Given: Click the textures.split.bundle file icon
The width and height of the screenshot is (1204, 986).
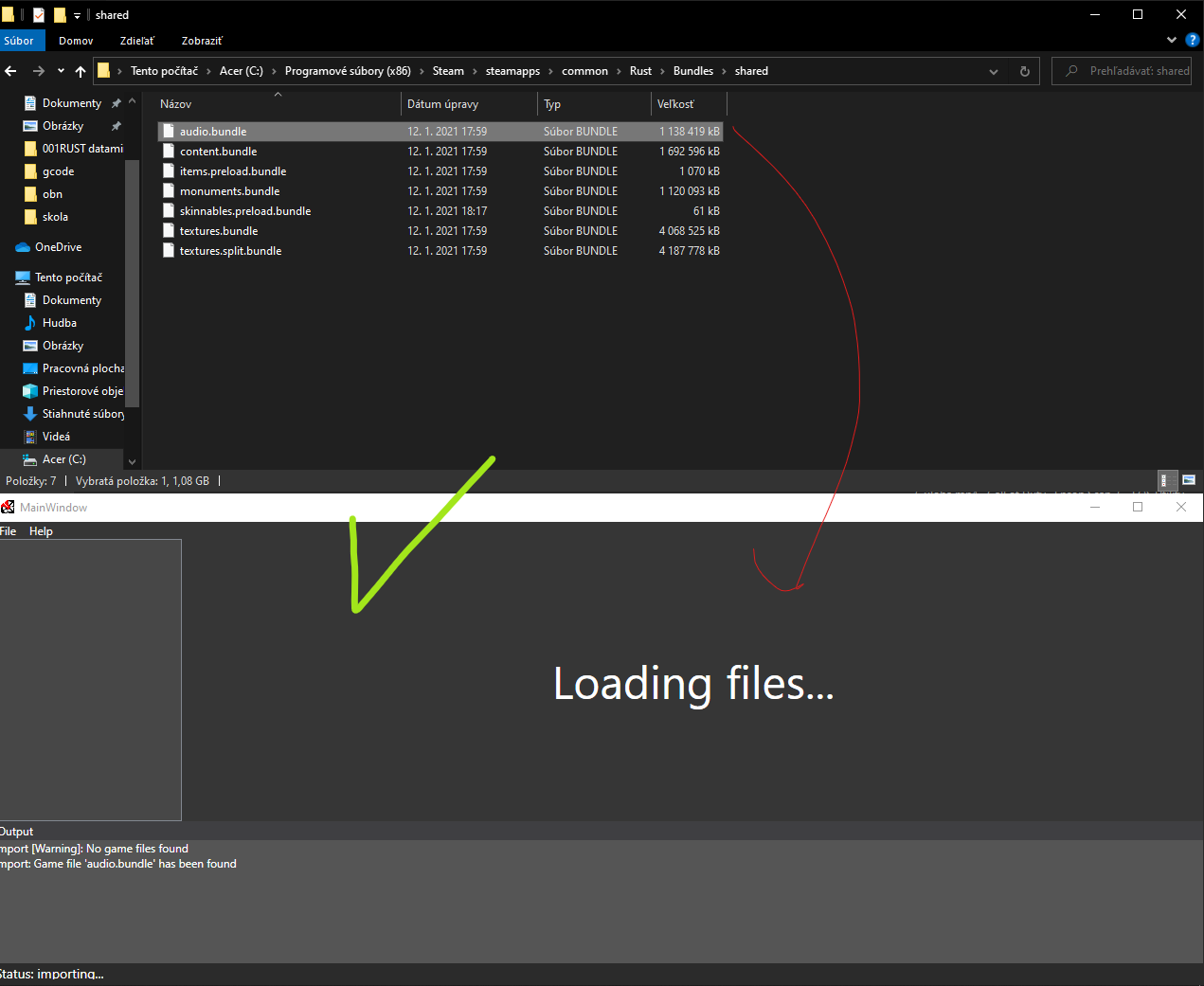Looking at the screenshot, I should point(169,250).
